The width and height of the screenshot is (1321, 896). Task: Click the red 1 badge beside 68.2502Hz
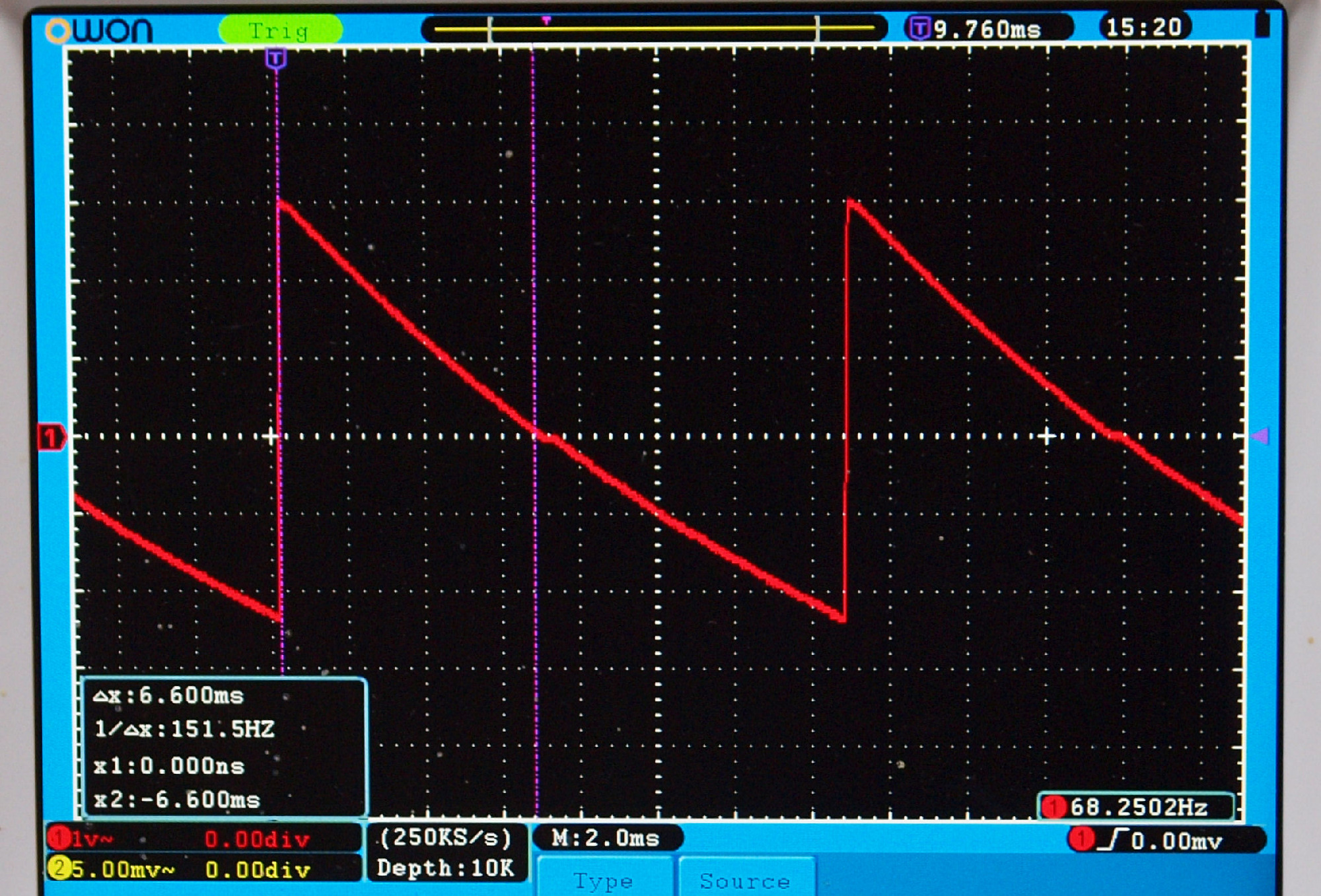click(1053, 807)
